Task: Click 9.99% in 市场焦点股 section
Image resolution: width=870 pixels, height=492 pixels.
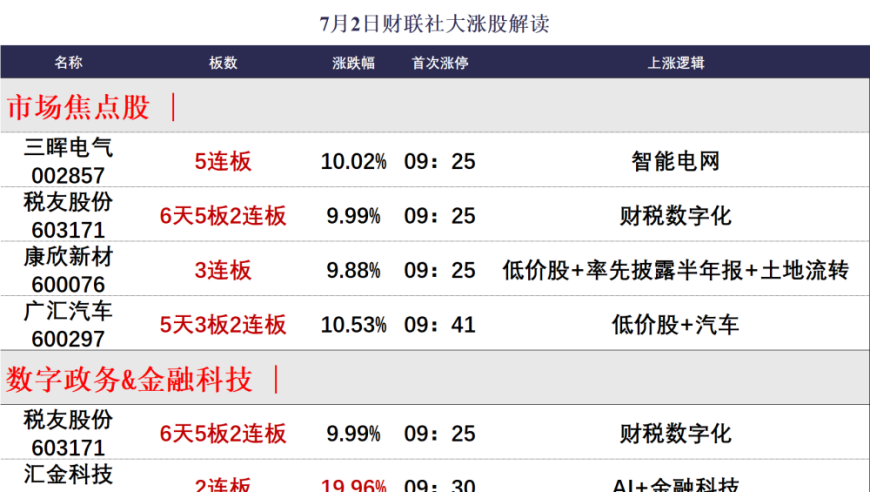Action: click(x=353, y=216)
